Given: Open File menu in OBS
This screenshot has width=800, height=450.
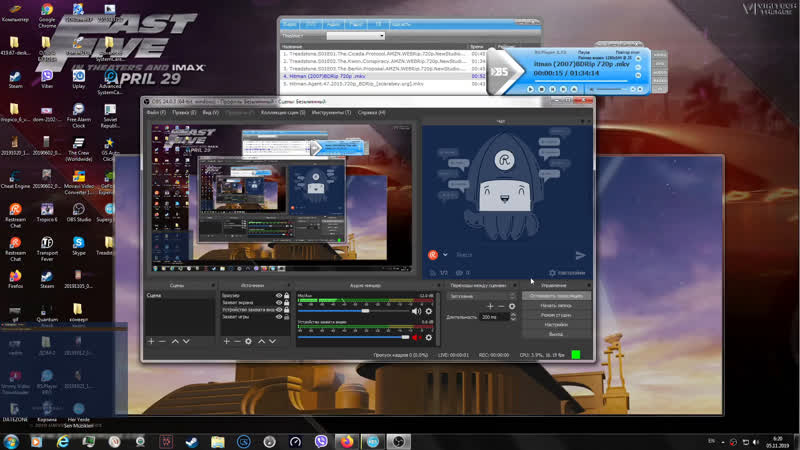Looking at the screenshot, I should click(x=156, y=112).
